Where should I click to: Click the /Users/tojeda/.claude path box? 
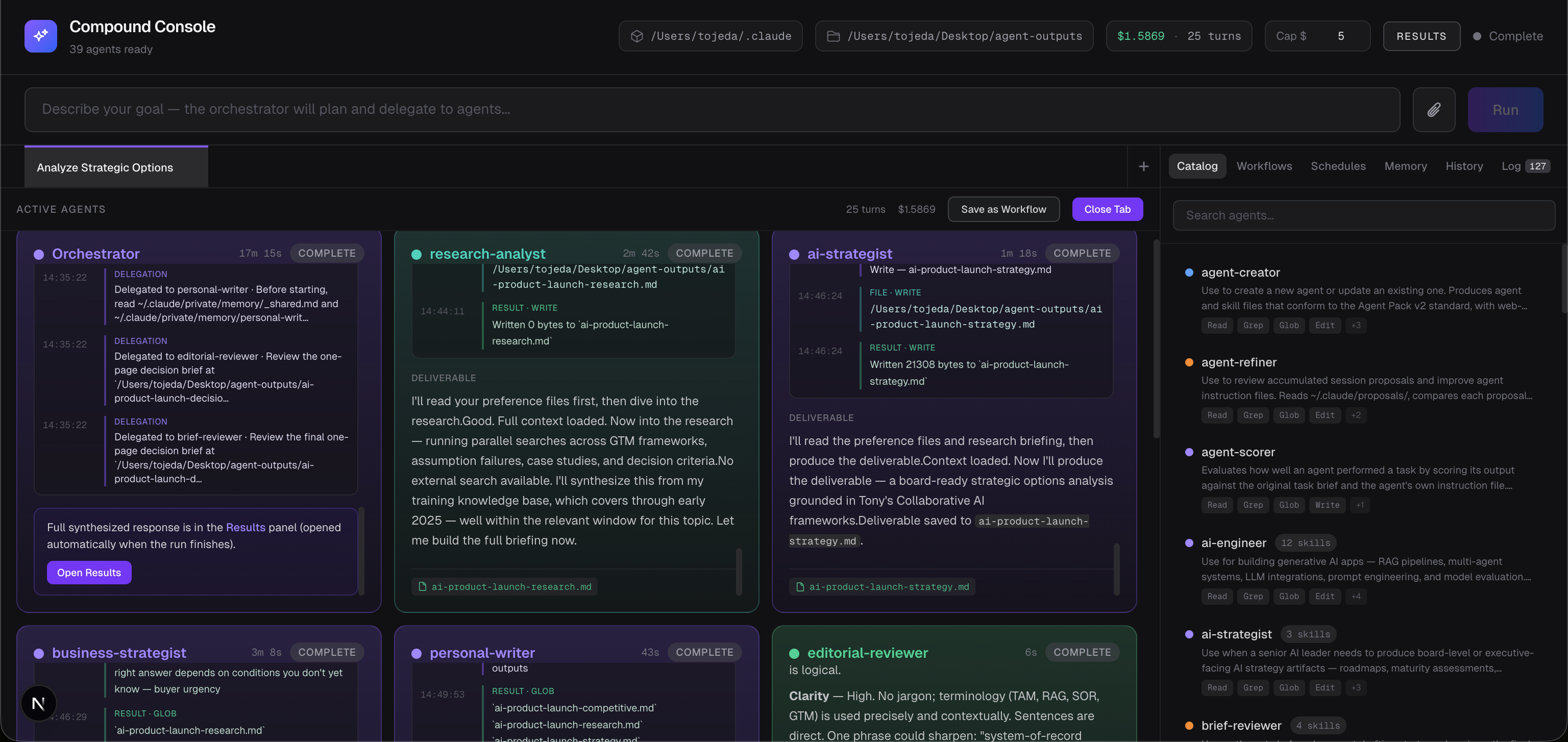[710, 36]
